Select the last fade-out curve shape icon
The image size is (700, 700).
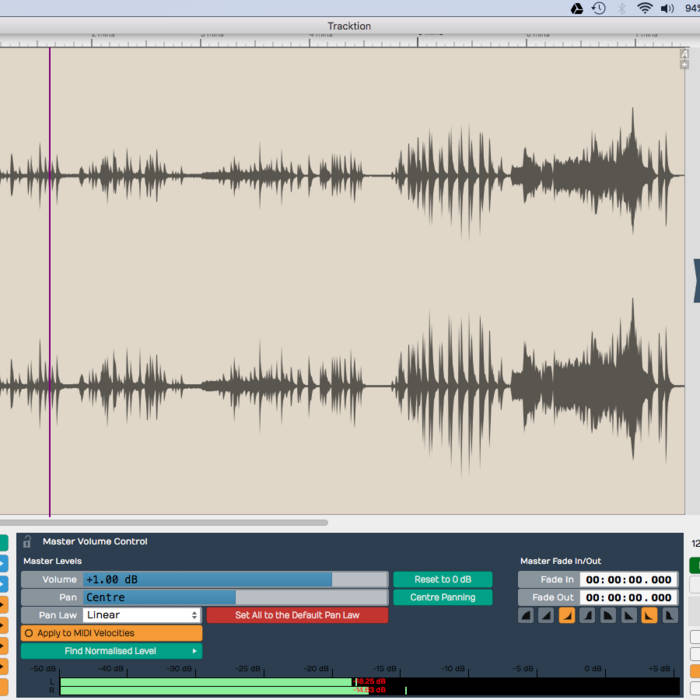669,616
